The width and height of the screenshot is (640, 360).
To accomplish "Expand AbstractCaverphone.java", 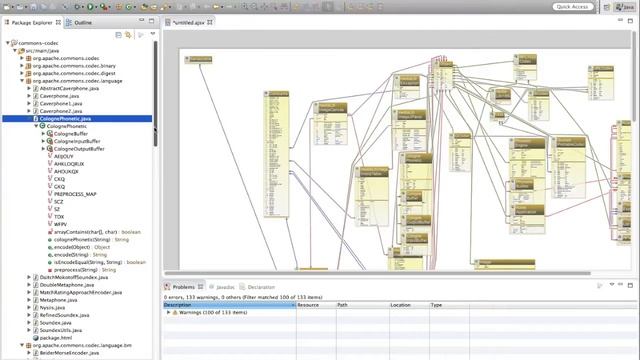I will pyautogui.click(x=29, y=88).
